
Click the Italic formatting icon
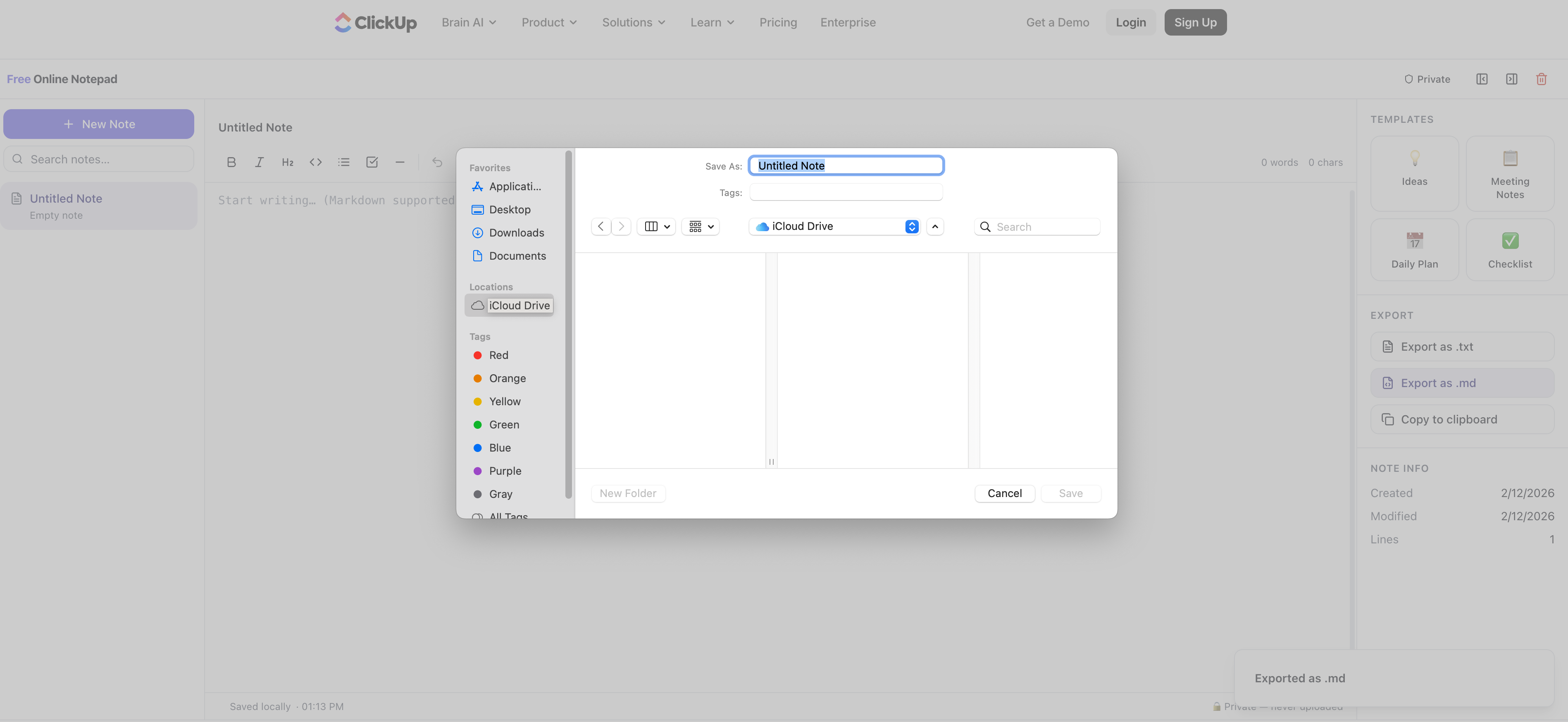tap(259, 162)
